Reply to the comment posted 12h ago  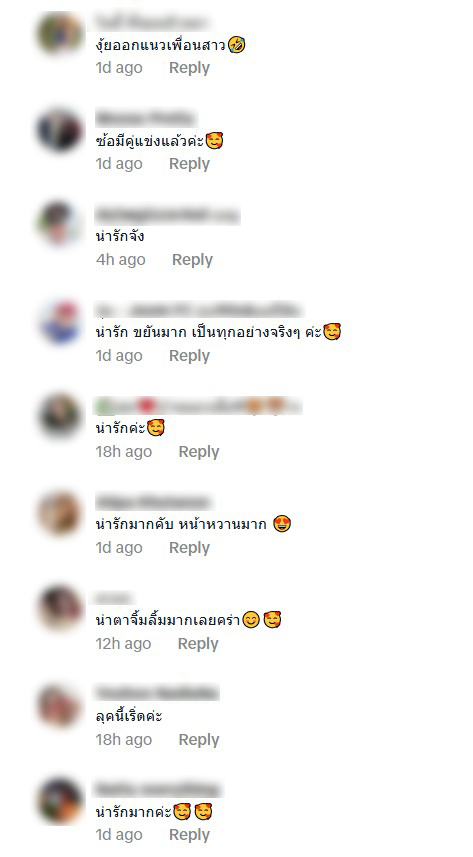click(x=198, y=644)
